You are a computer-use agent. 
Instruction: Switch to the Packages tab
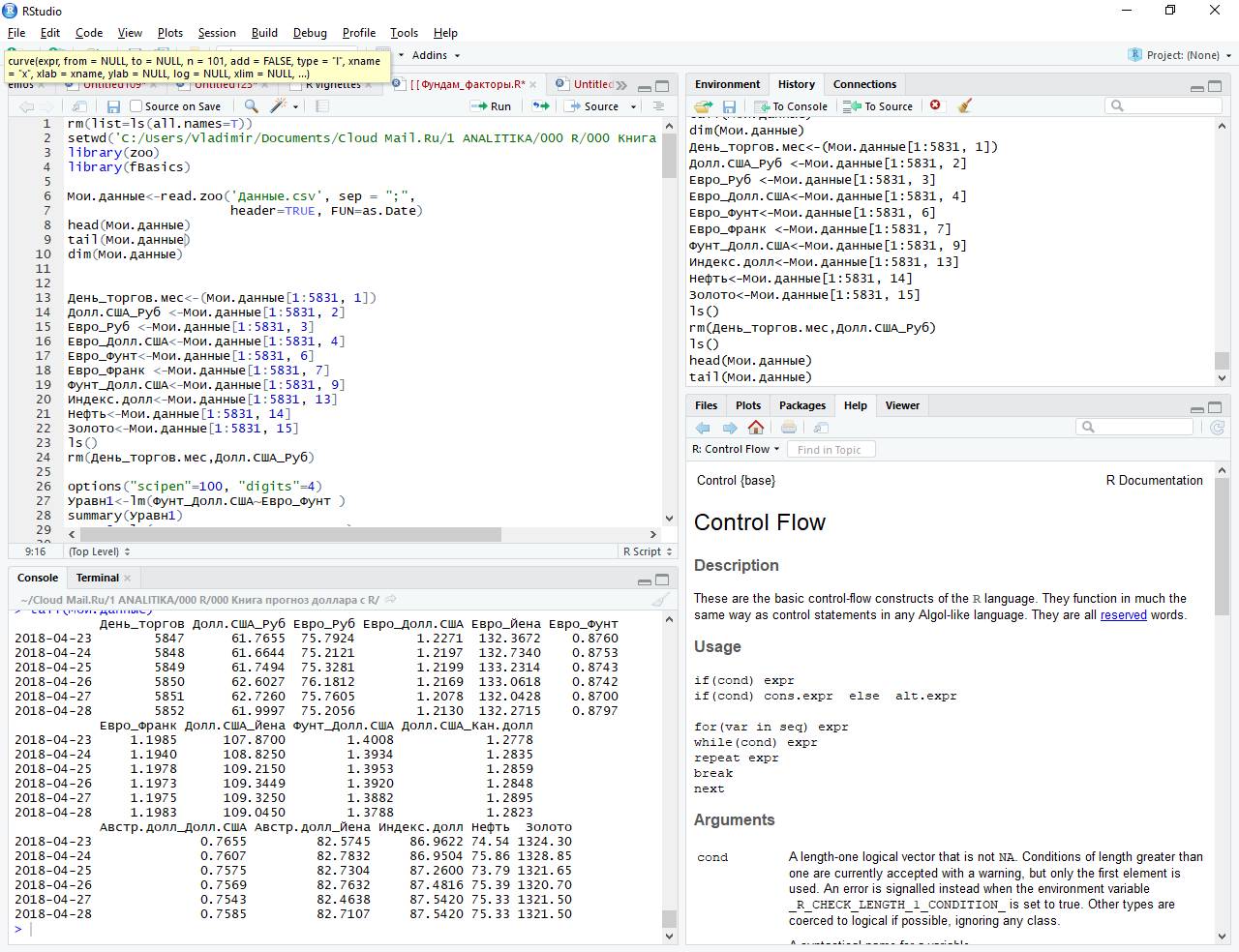pyautogui.click(x=801, y=405)
